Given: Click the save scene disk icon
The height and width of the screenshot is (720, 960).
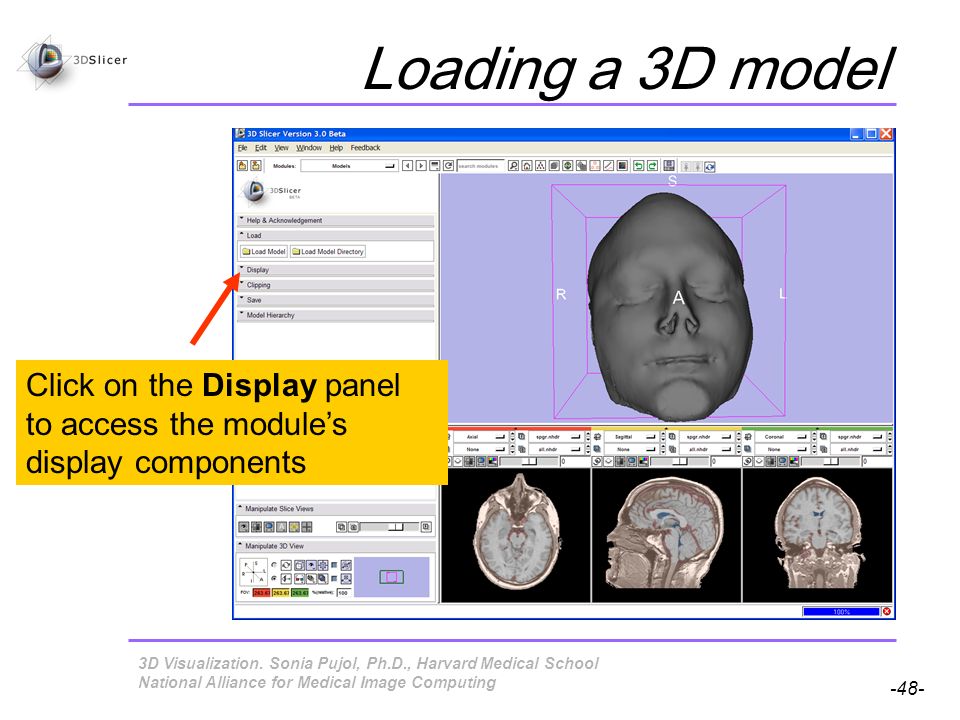Looking at the screenshot, I should coord(669,166).
